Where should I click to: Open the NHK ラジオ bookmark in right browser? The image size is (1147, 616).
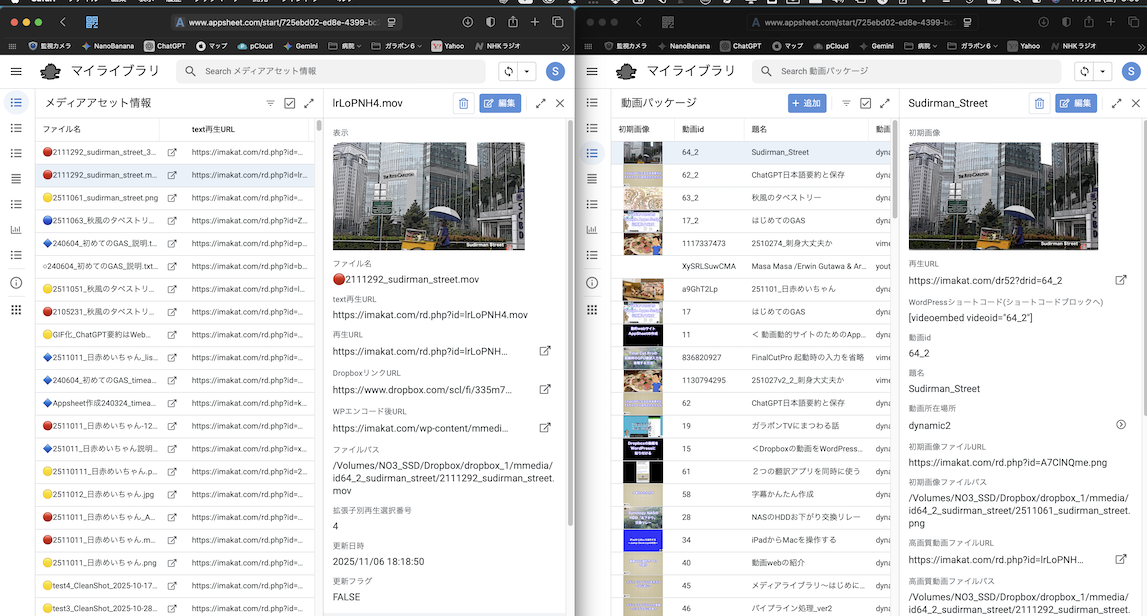(x=1077, y=45)
